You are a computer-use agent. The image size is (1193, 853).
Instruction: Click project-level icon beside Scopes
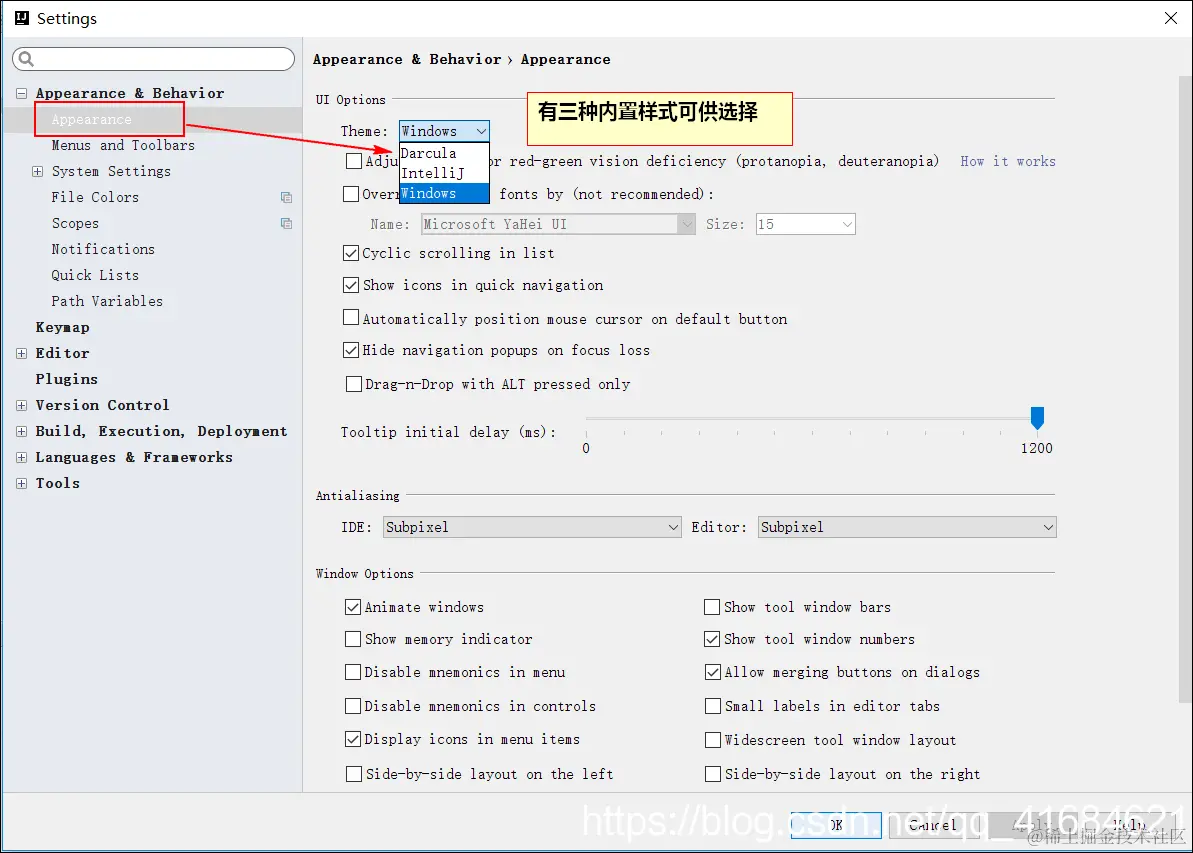[286, 223]
